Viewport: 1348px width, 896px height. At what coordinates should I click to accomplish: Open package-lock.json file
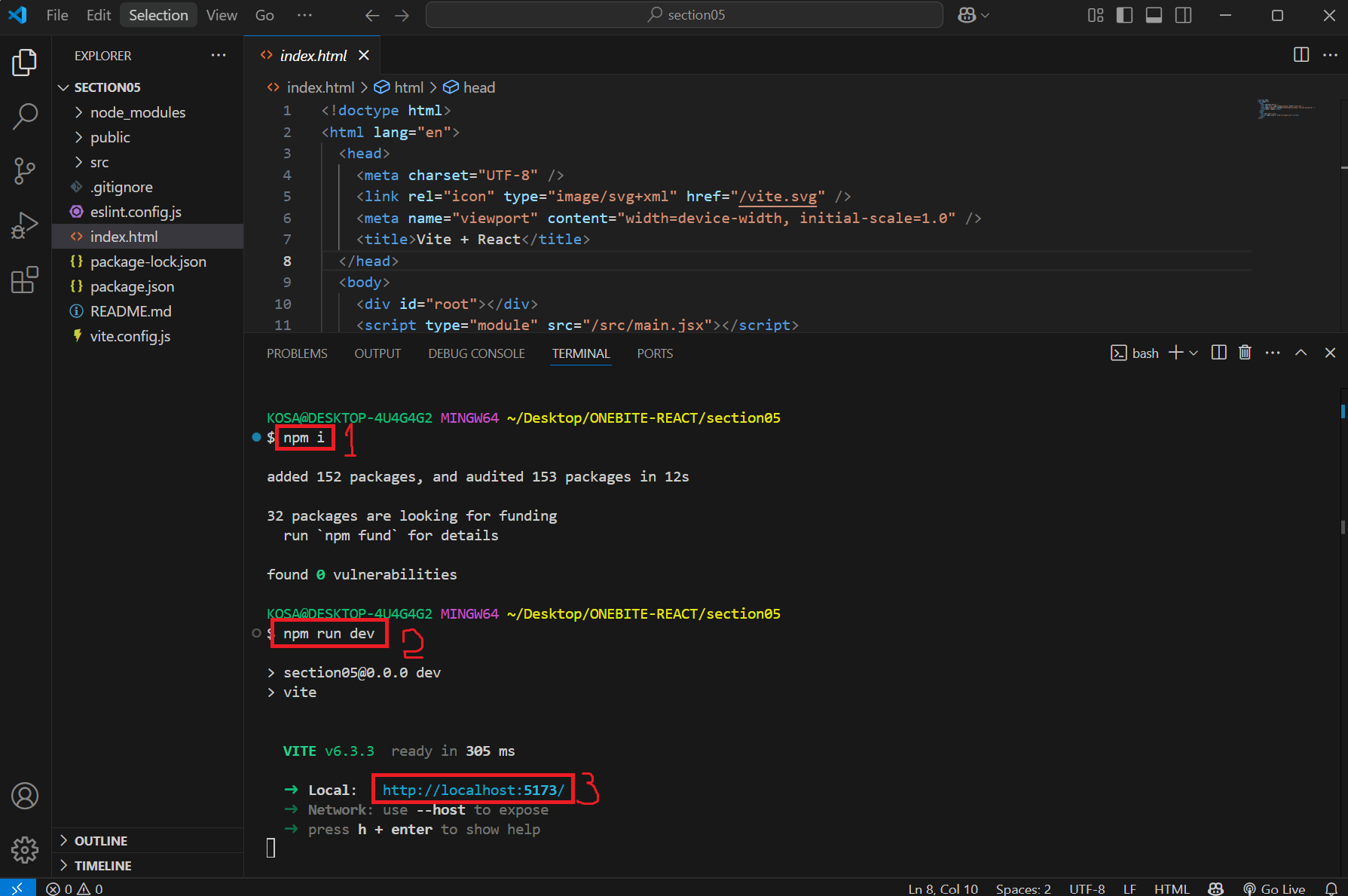coord(148,261)
